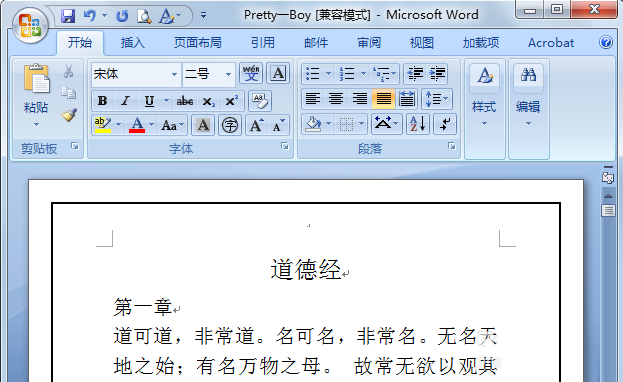This screenshot has width=623, height=382.
Task: Open font color picker arrow
Action: (x=152, y=125)
